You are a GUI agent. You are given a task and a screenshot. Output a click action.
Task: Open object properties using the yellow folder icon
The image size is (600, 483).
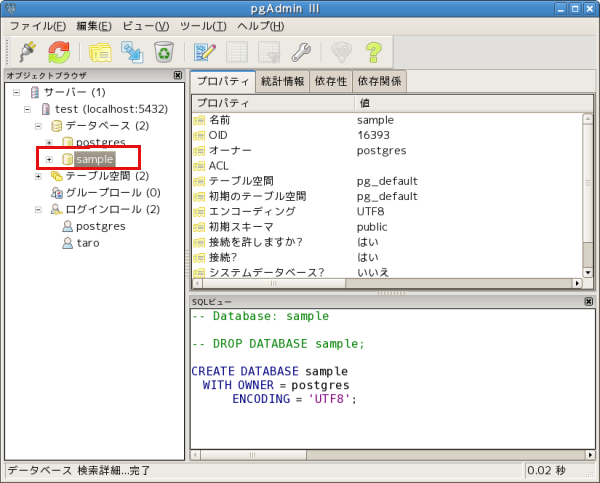coord(100,52)
